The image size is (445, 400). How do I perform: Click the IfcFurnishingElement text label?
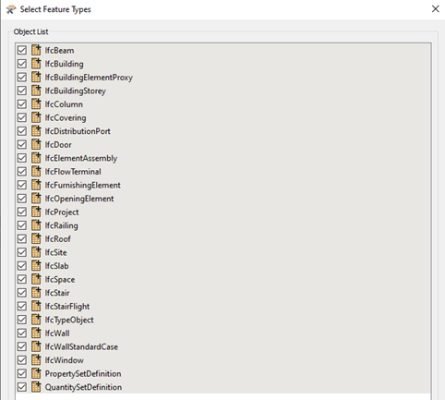coord(83,185)
